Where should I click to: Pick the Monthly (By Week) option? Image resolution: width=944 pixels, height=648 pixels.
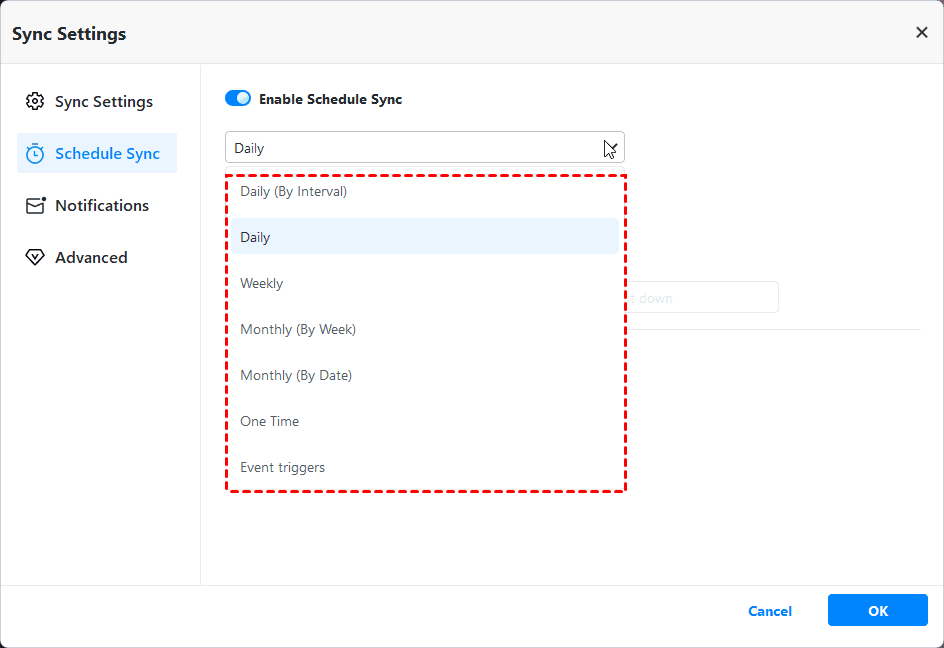coord(298,329)
